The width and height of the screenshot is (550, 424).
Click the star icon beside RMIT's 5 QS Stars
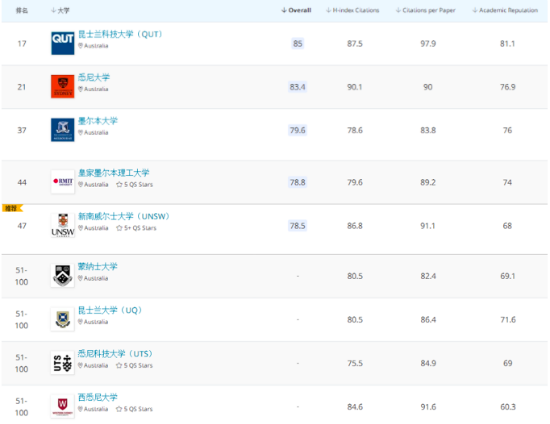(x=119, y=184)
